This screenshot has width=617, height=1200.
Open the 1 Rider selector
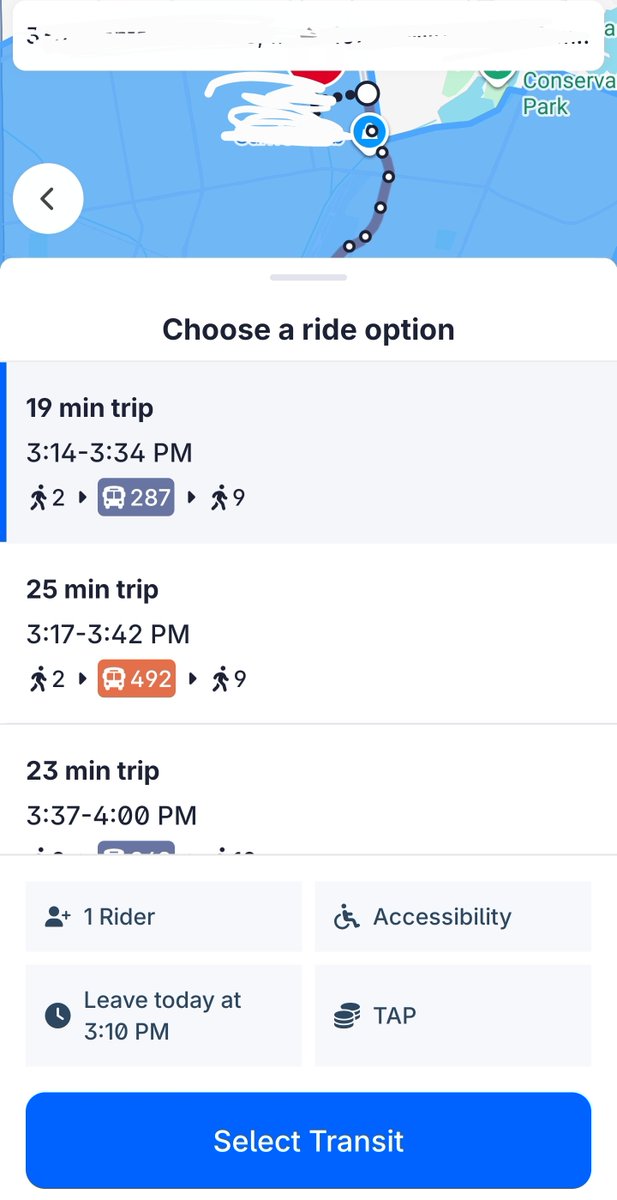tap(163, 917)
